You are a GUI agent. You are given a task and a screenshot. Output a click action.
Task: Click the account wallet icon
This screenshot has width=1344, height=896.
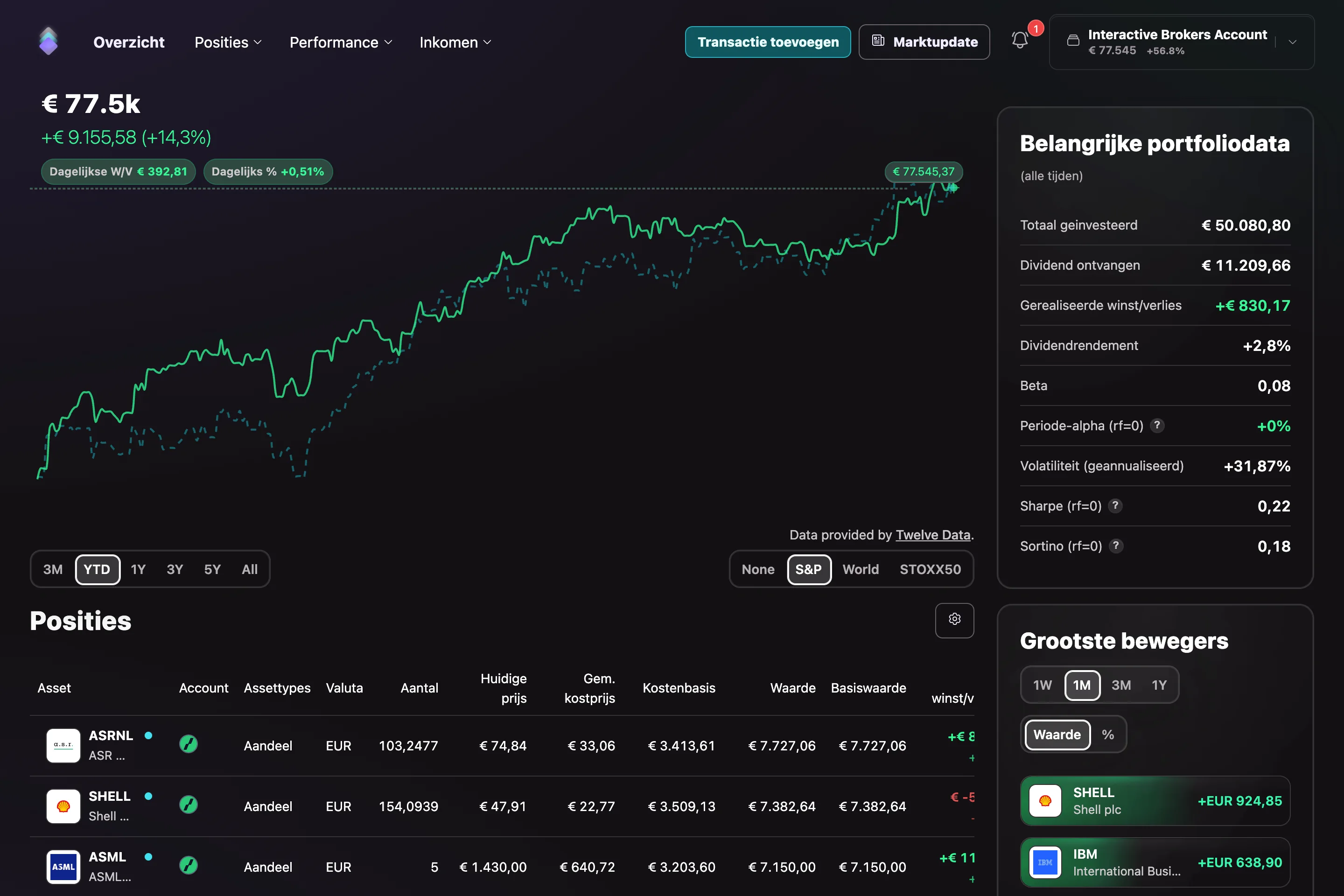coord(1073,41)
